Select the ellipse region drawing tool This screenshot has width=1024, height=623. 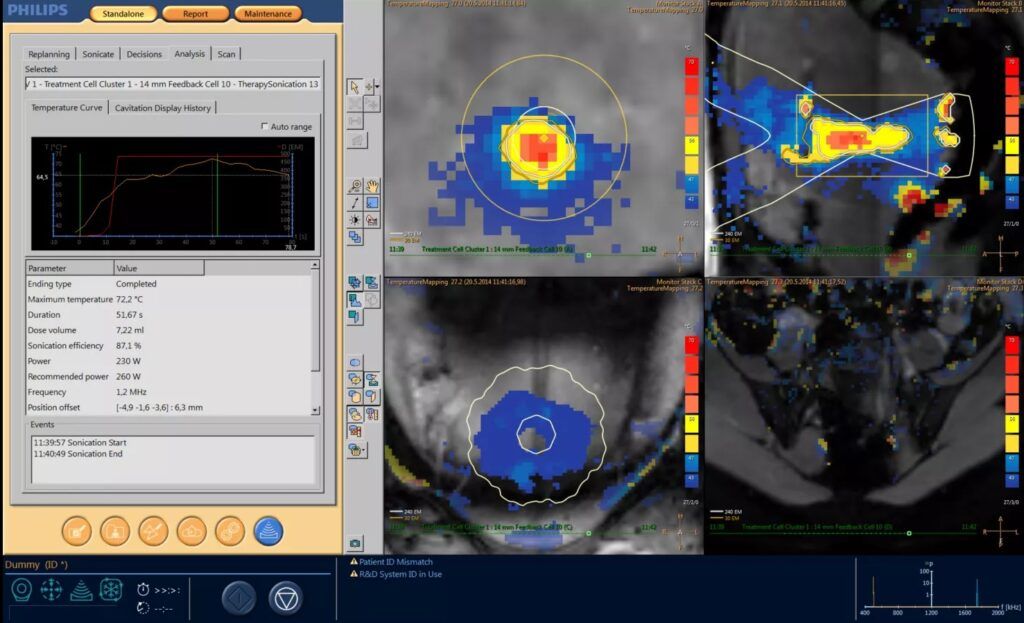[x=355, y=362]
